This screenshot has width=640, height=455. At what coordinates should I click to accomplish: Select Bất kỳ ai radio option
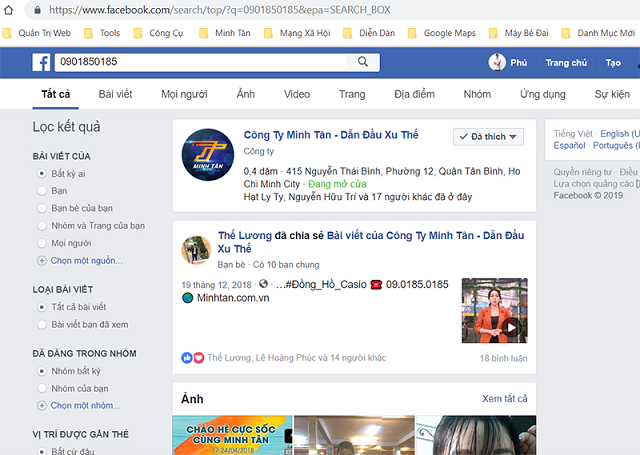pos(42,173)
